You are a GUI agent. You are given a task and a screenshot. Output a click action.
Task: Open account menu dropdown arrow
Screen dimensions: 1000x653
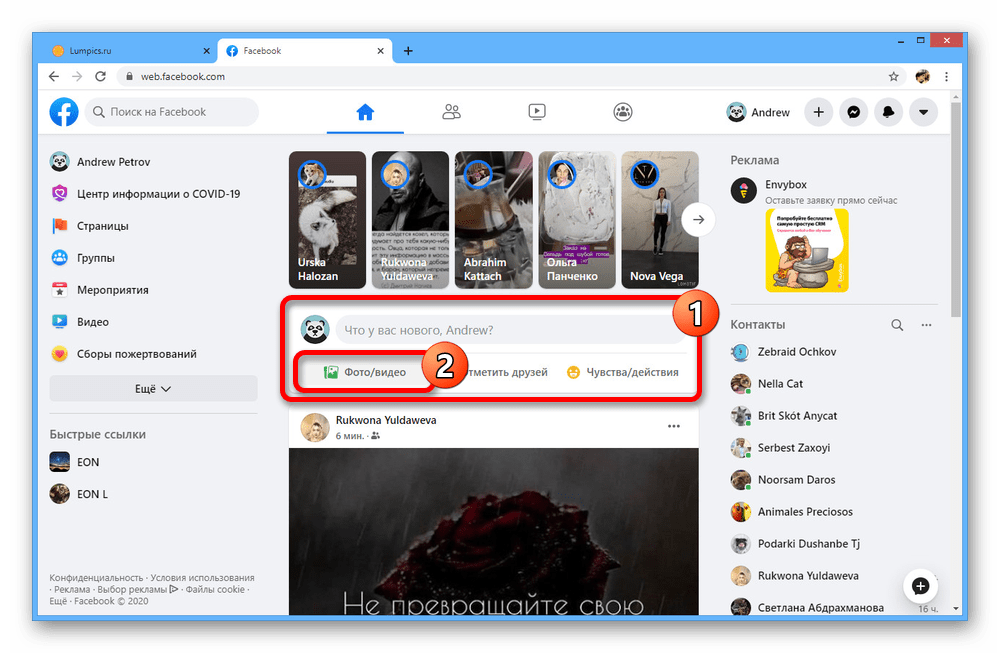[923, 113]
